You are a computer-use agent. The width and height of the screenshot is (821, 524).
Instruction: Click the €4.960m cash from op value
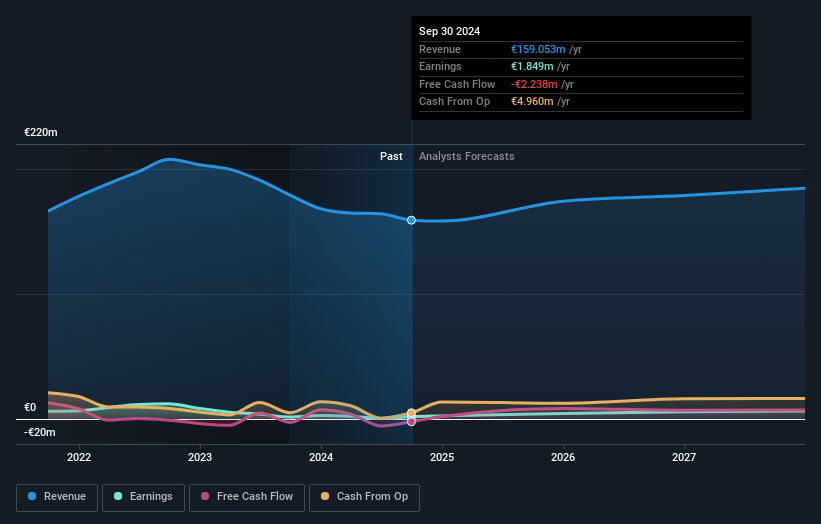pos(532,102)
